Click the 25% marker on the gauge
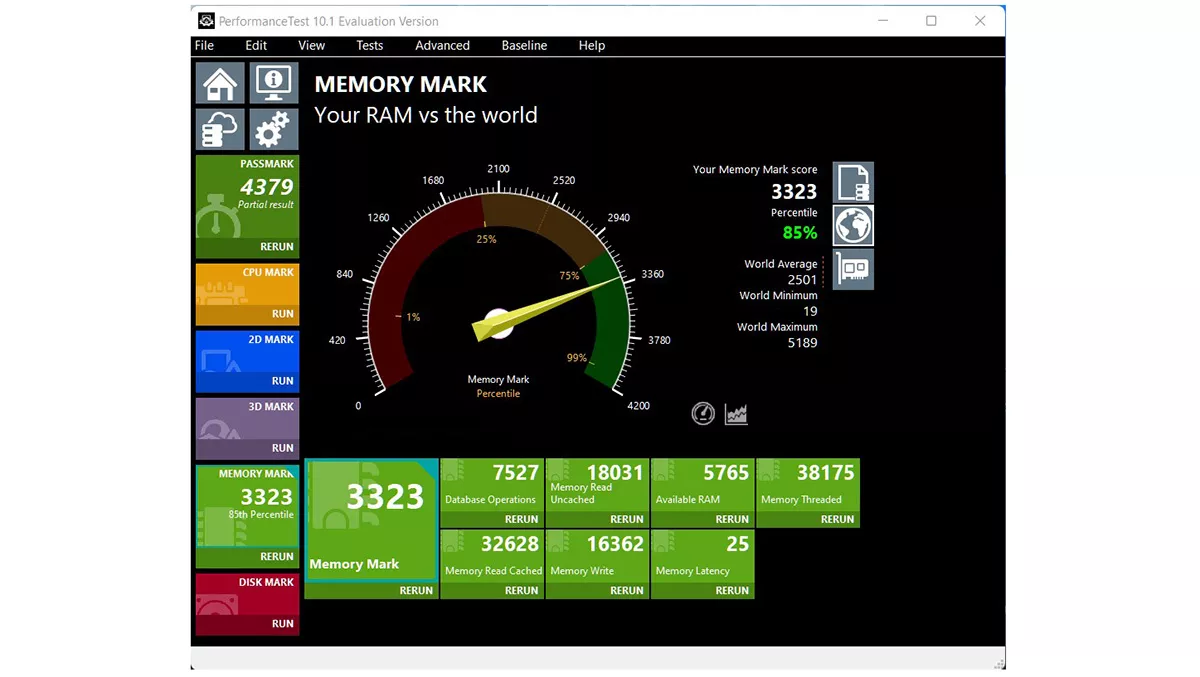 (486, 239)
